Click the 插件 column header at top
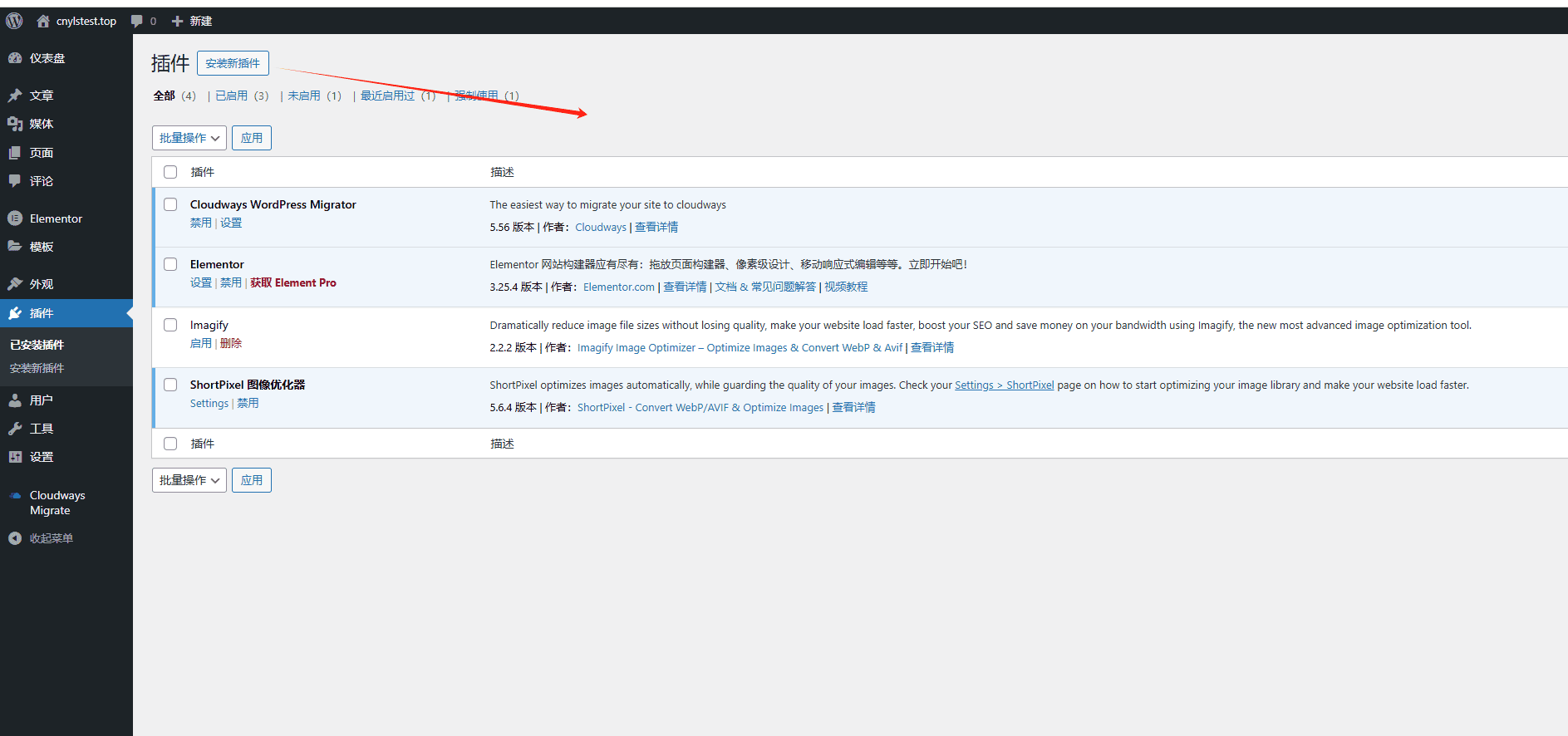This screenshot has height=736, width=1568. (x=203, y=172)
